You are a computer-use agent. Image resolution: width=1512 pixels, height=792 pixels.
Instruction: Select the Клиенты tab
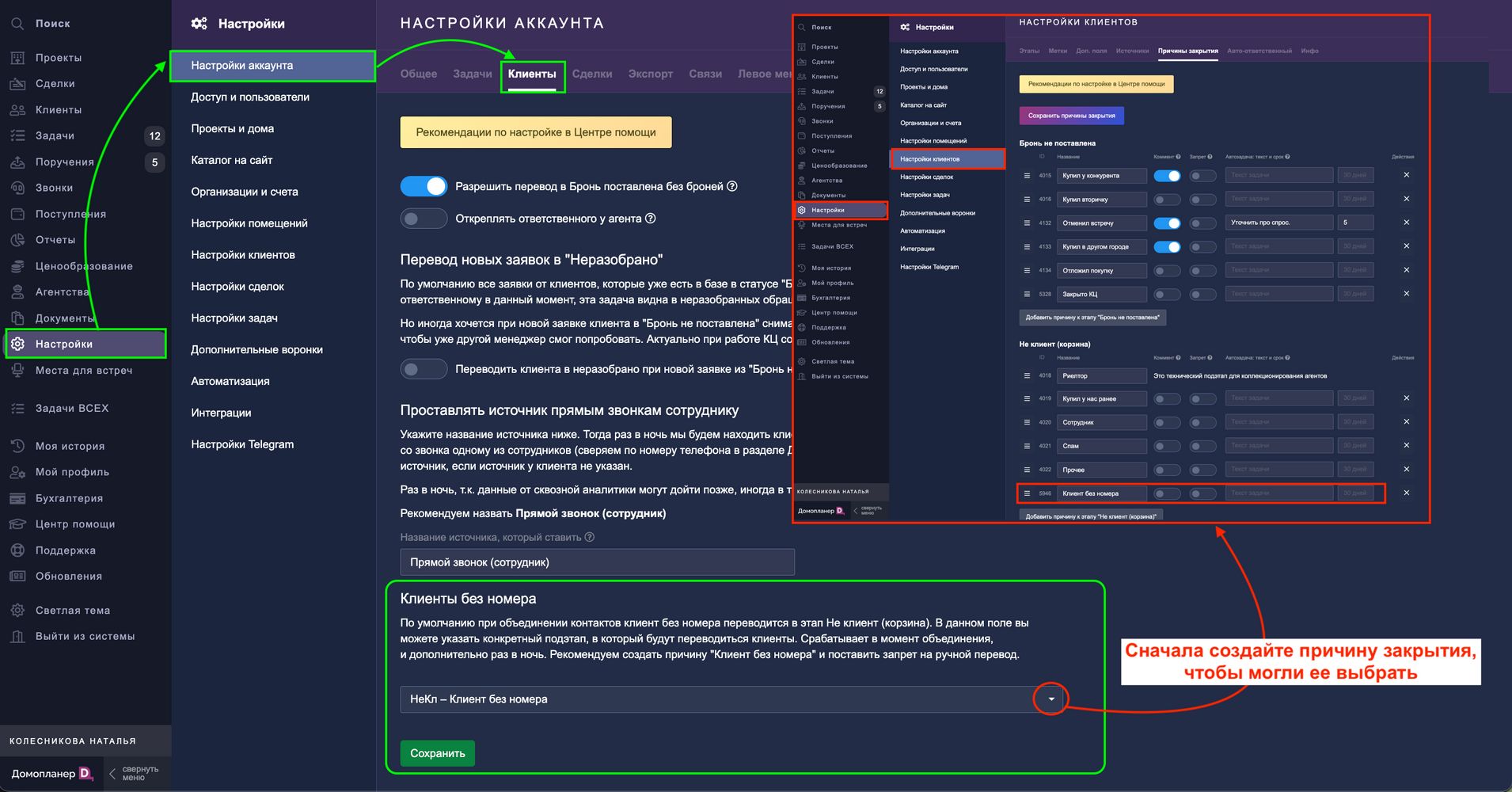(x=532, y=74)
